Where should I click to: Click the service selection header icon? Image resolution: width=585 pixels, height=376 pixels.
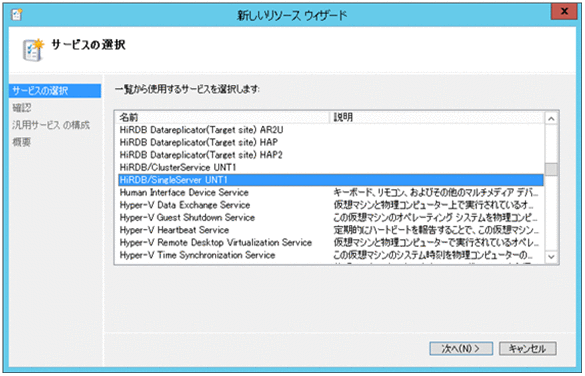coord(33,50)
